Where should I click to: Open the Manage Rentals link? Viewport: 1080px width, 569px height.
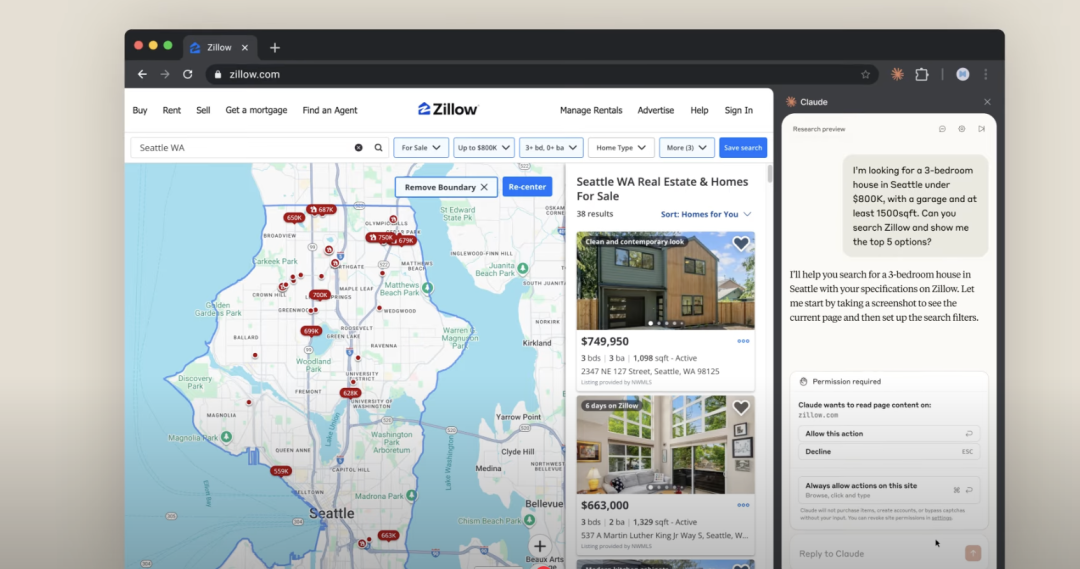click(591, 110)
